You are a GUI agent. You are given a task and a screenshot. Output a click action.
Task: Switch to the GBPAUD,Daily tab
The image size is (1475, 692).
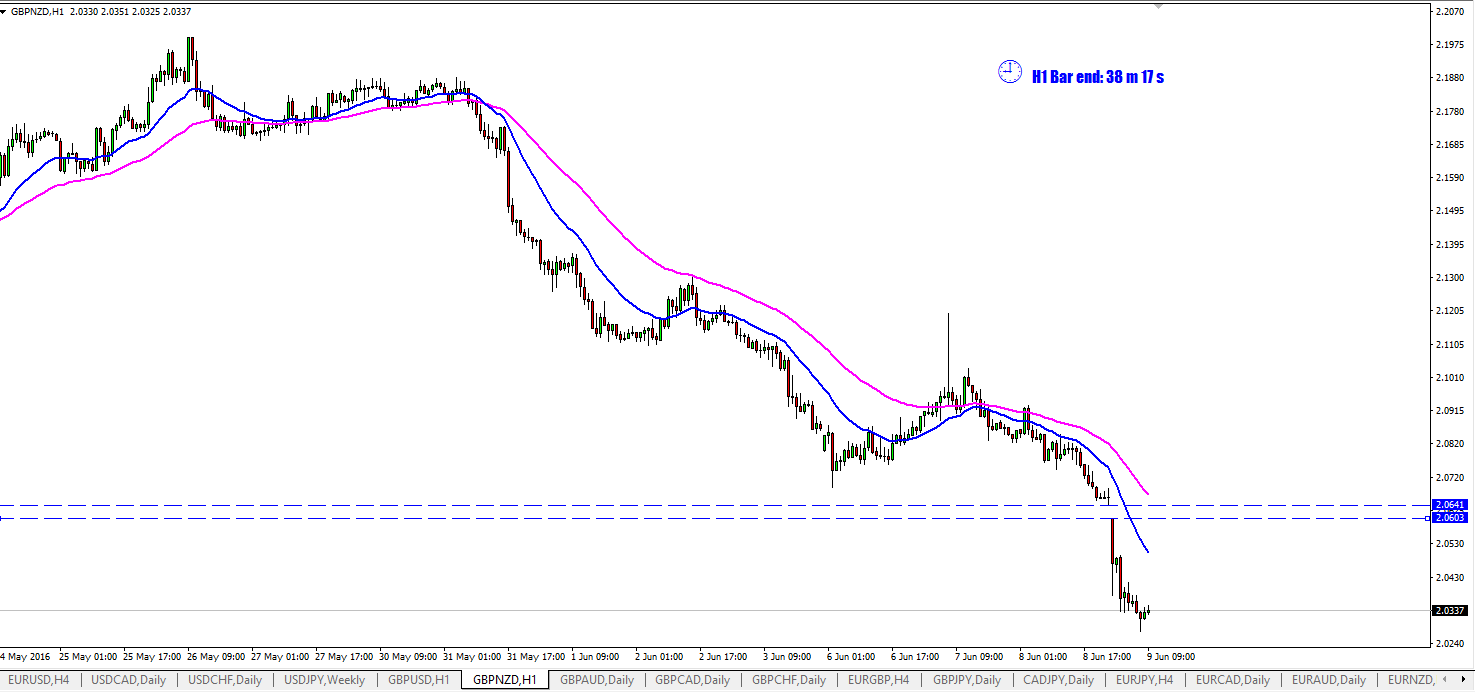[597, 680]
